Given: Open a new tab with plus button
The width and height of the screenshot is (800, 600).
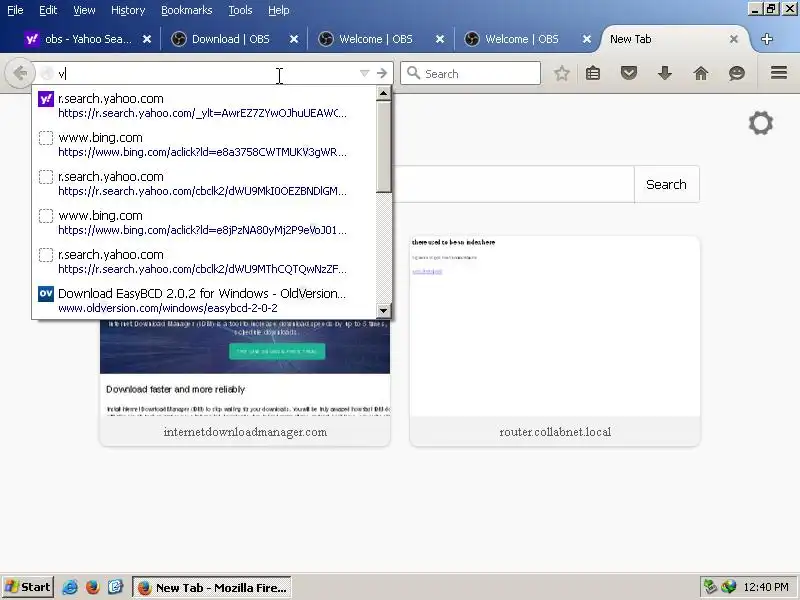Looking at the screenshot, I should click(767, 39).
